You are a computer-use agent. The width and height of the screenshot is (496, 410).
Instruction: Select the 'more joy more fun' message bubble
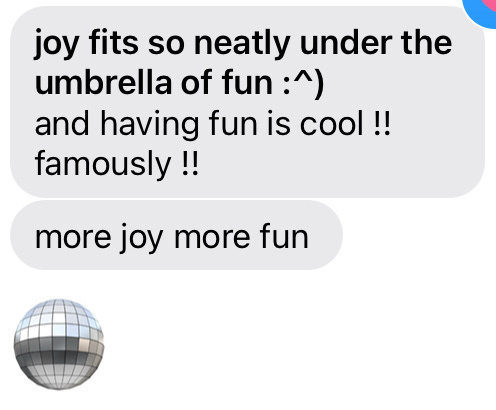177,235
